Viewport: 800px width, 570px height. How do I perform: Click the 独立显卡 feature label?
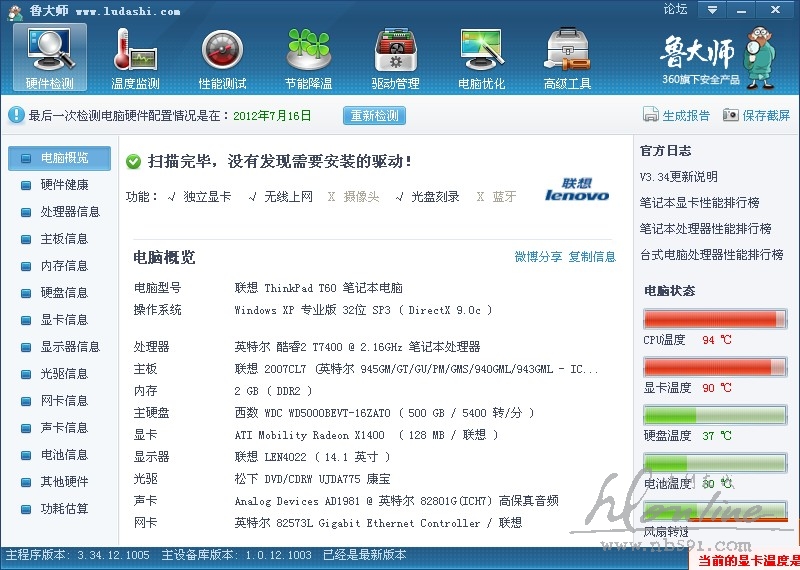(x=207, y=196)
